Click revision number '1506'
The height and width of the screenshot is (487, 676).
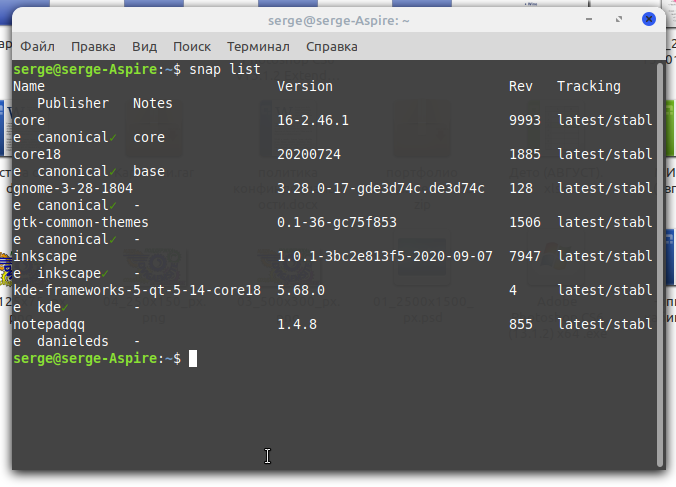coord(525,222)
